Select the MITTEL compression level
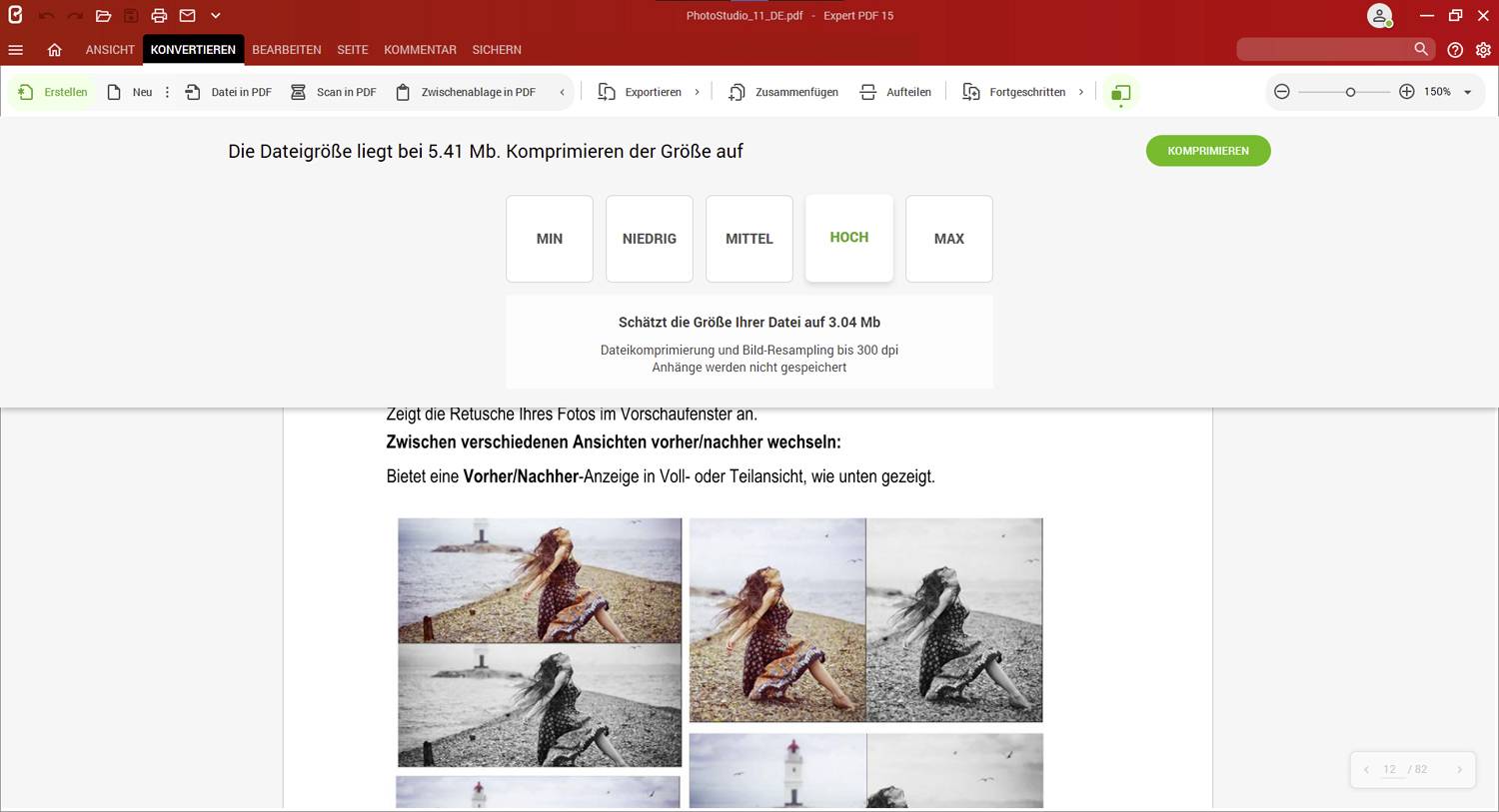 tap(749, 239)
